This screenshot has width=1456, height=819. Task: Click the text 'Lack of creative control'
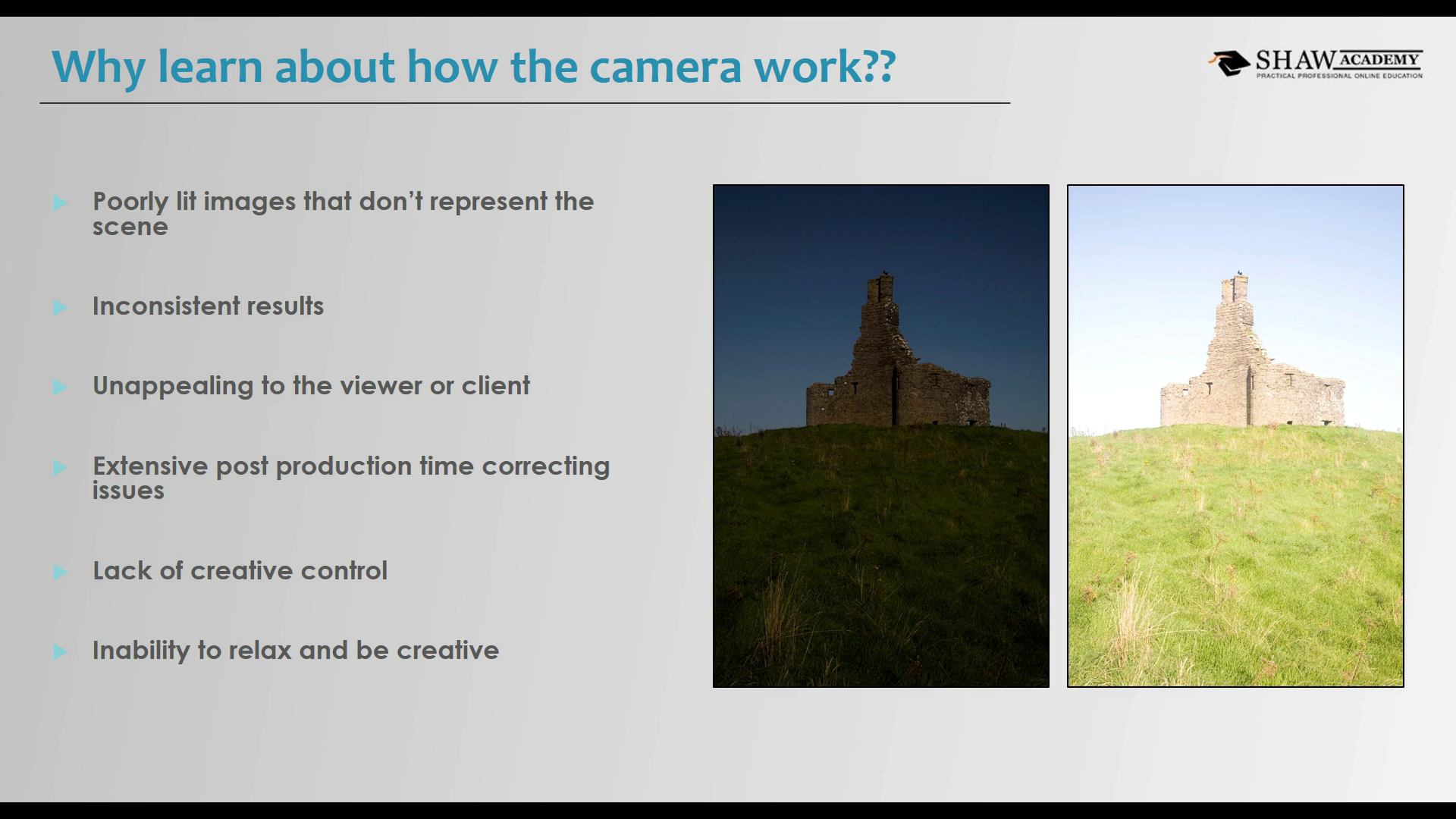pos(240,571)
